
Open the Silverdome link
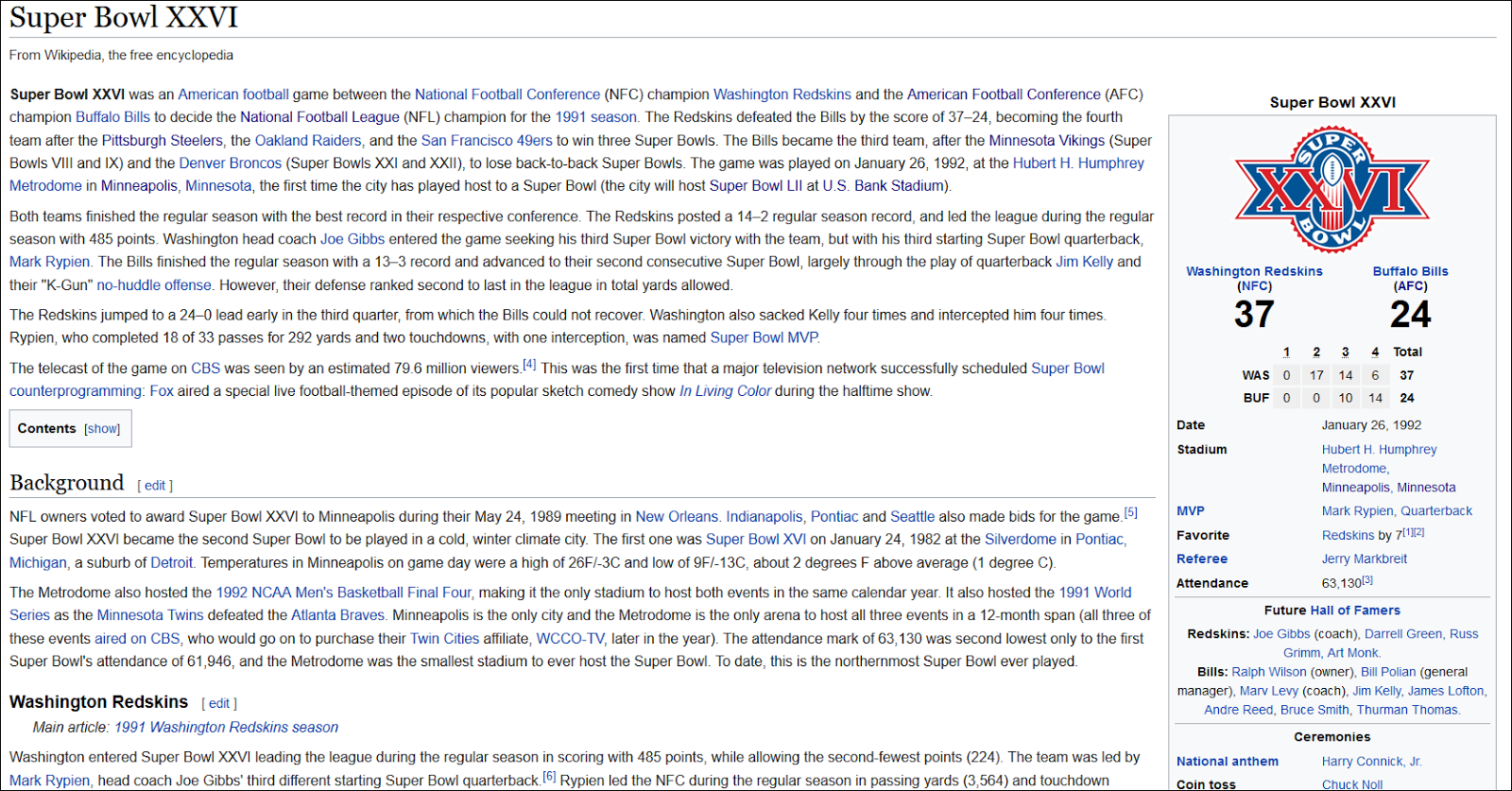coord(1021,540)
